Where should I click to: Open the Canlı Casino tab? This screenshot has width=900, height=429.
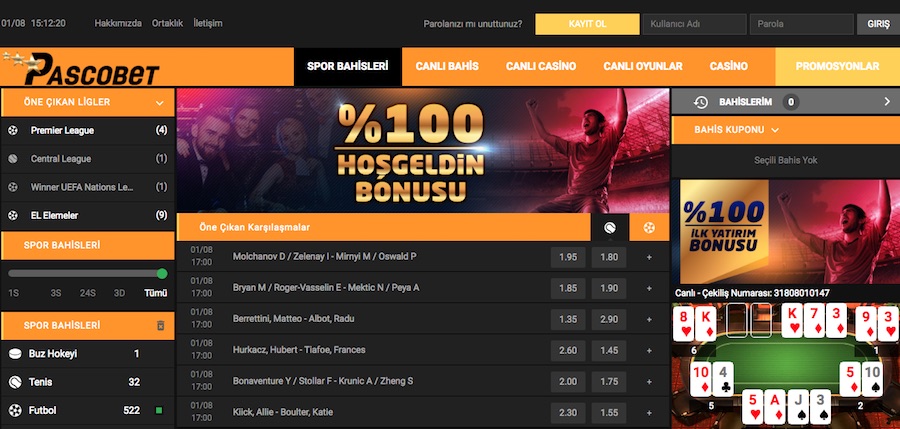coord(541,67)
